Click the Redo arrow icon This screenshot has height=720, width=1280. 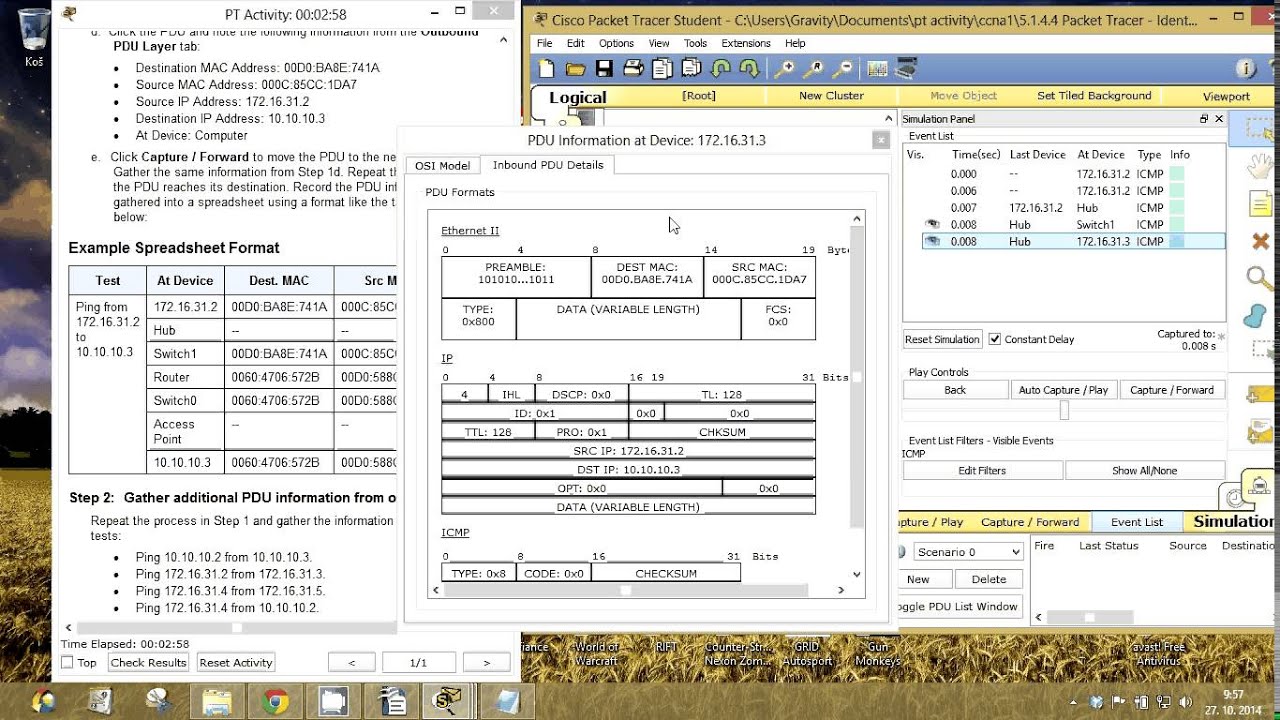(749, 69)
